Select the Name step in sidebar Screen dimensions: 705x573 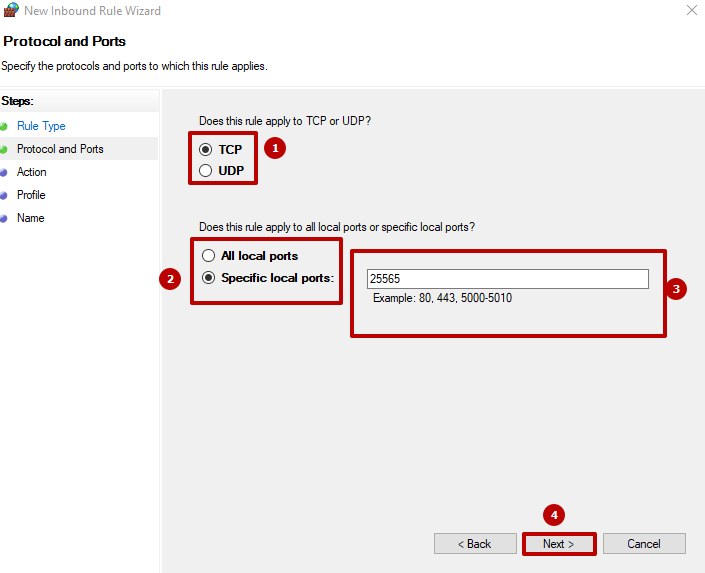pyautogui.click(x=31, y=218)
